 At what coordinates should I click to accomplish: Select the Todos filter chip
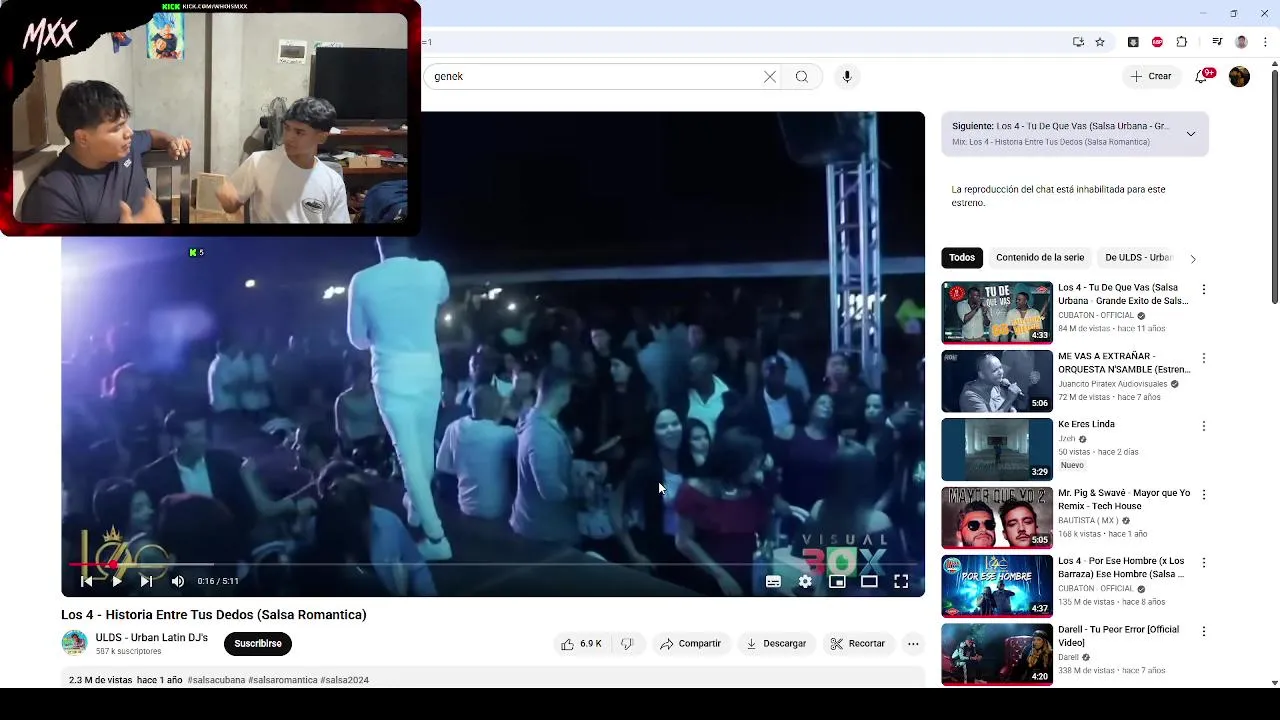962,258
